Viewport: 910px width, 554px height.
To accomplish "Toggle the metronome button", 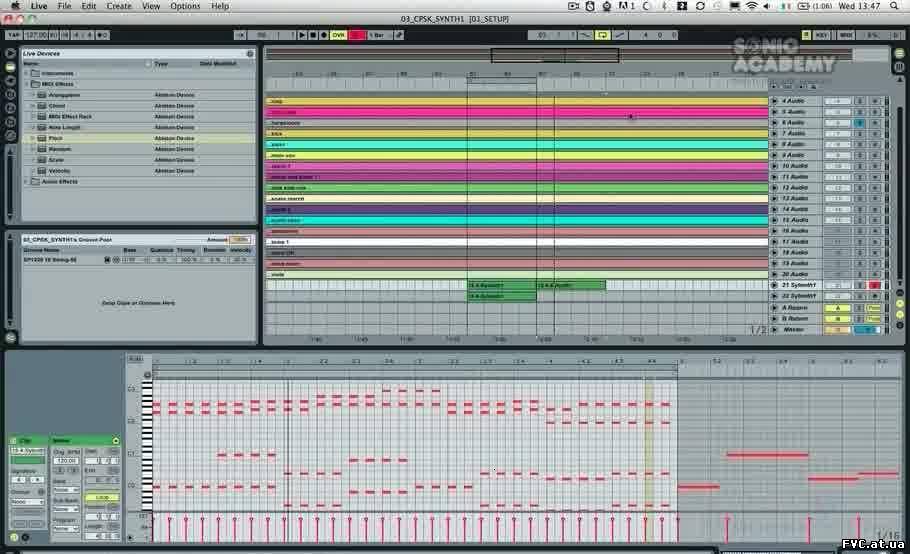I will coord(102,35).
